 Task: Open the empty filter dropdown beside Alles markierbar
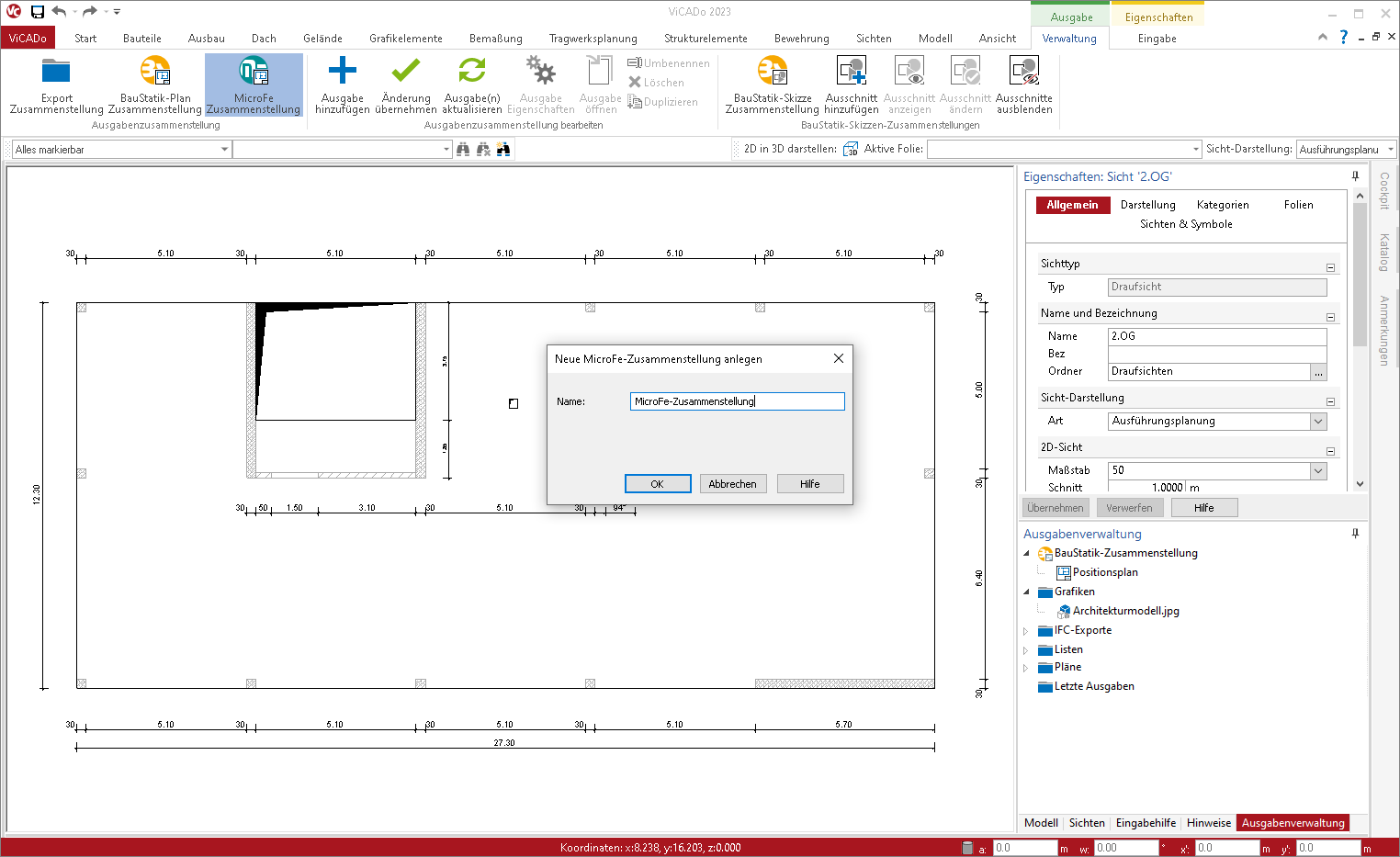click(x=446, y=149)
